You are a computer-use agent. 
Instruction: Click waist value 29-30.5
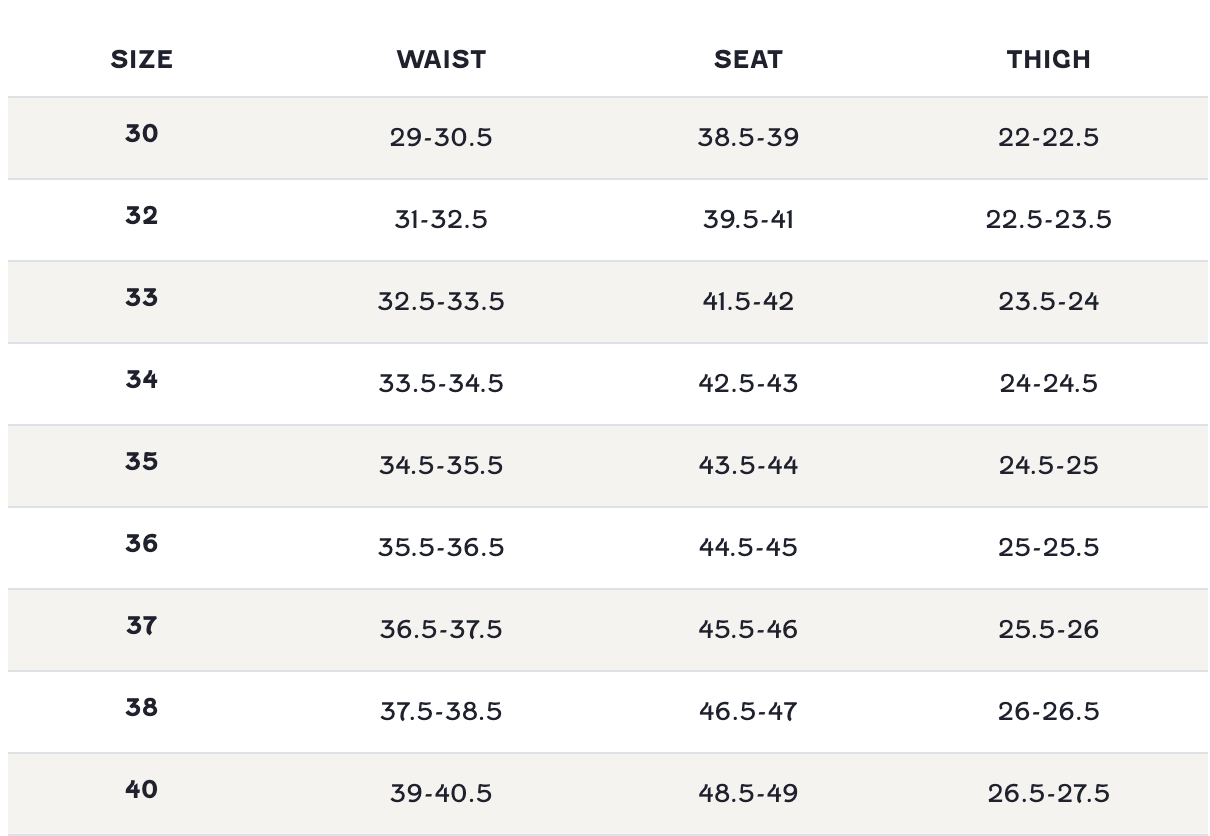click(441, 137)
